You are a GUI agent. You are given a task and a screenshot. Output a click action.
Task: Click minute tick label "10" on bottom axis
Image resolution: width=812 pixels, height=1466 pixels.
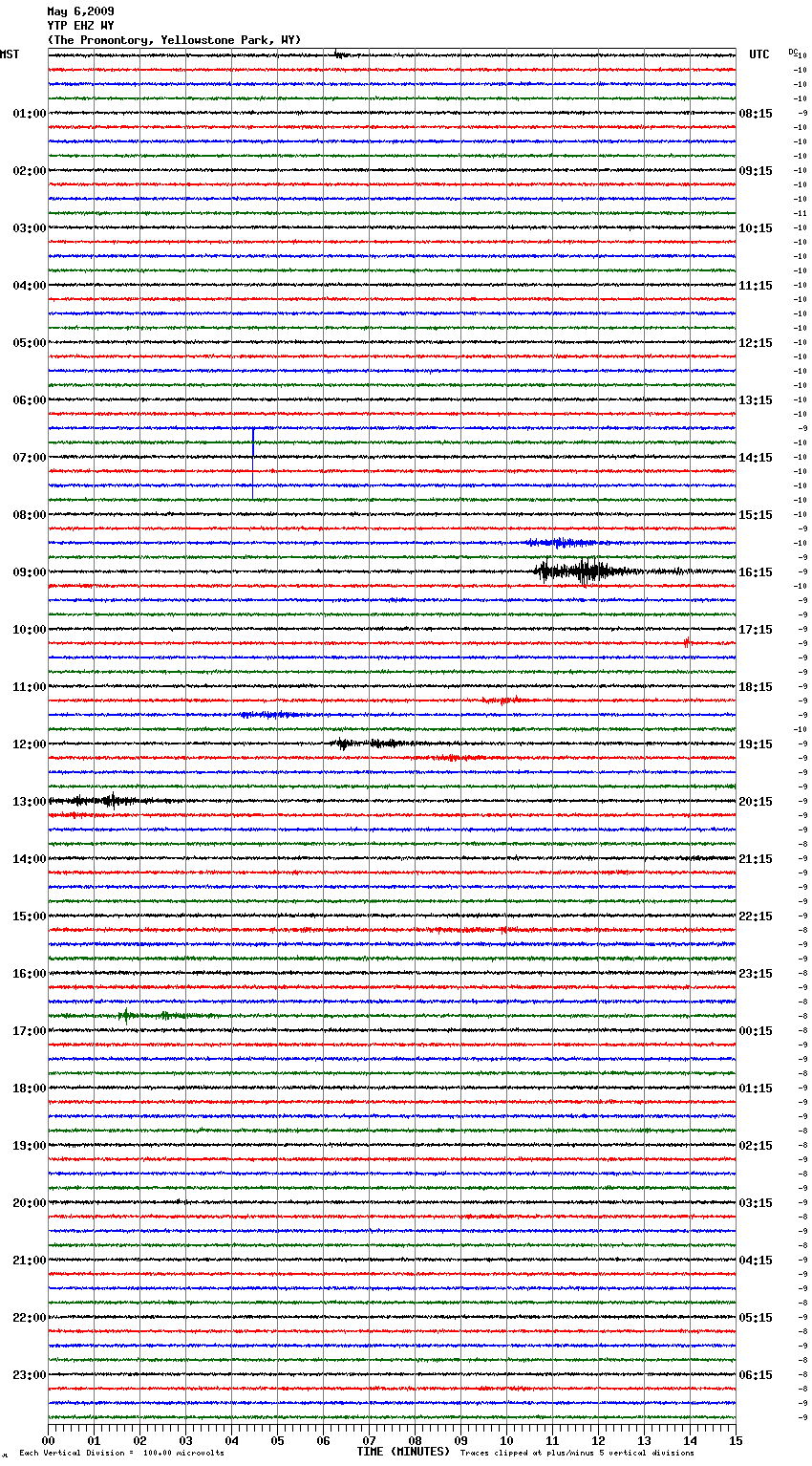pyautogui.click(x=506, y=1440)
